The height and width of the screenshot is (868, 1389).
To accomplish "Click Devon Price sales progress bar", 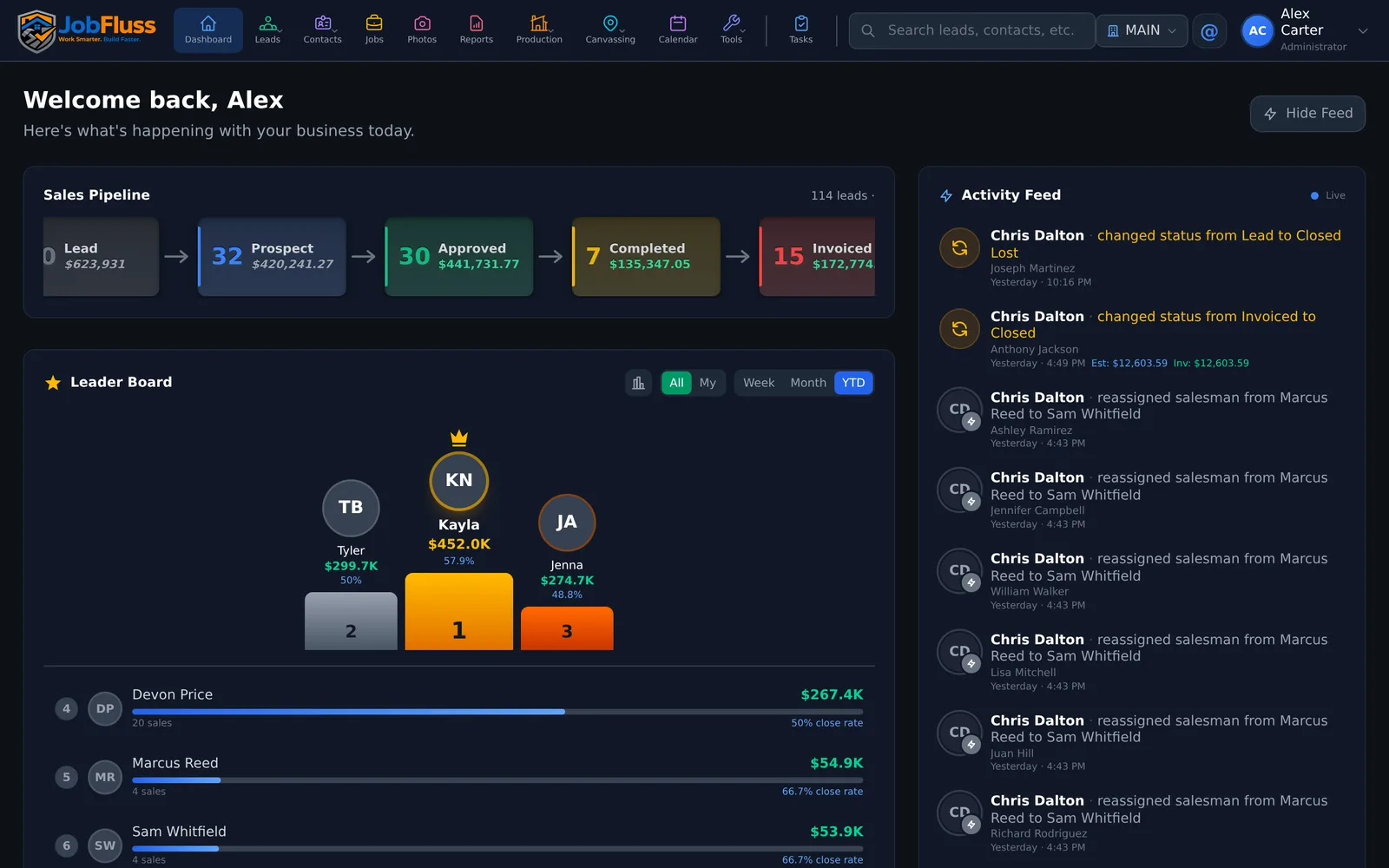I will pos(497,712).
